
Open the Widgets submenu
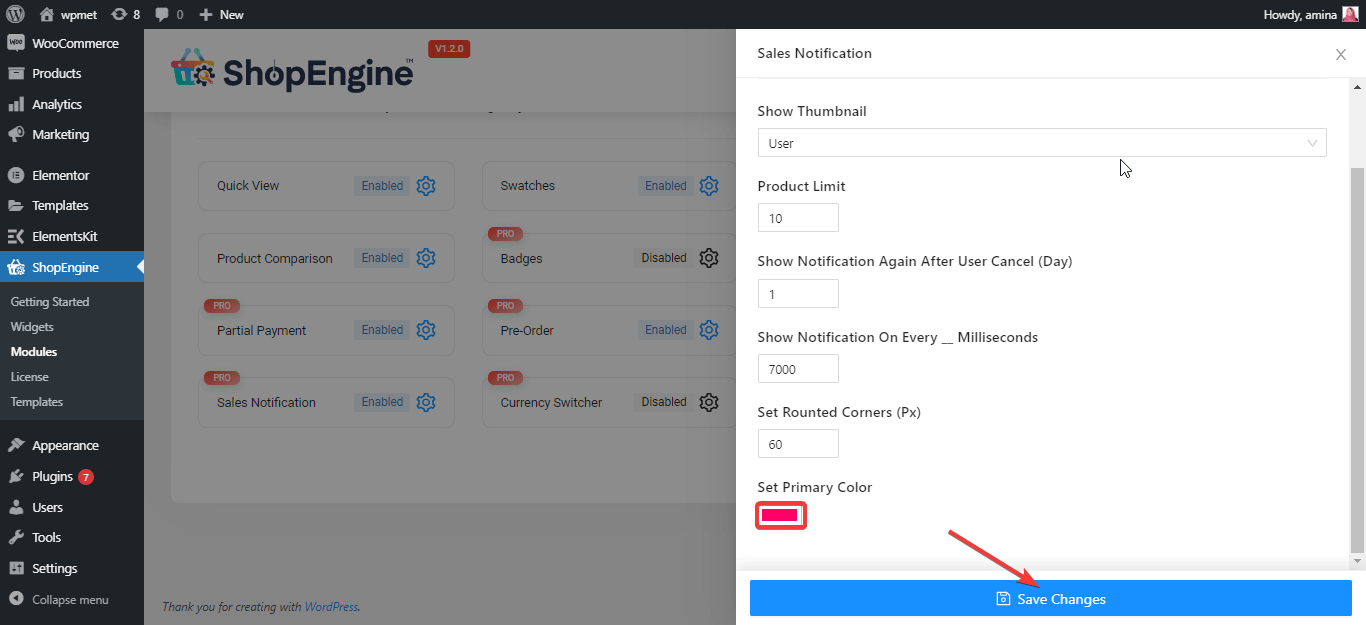click(32, 326)
